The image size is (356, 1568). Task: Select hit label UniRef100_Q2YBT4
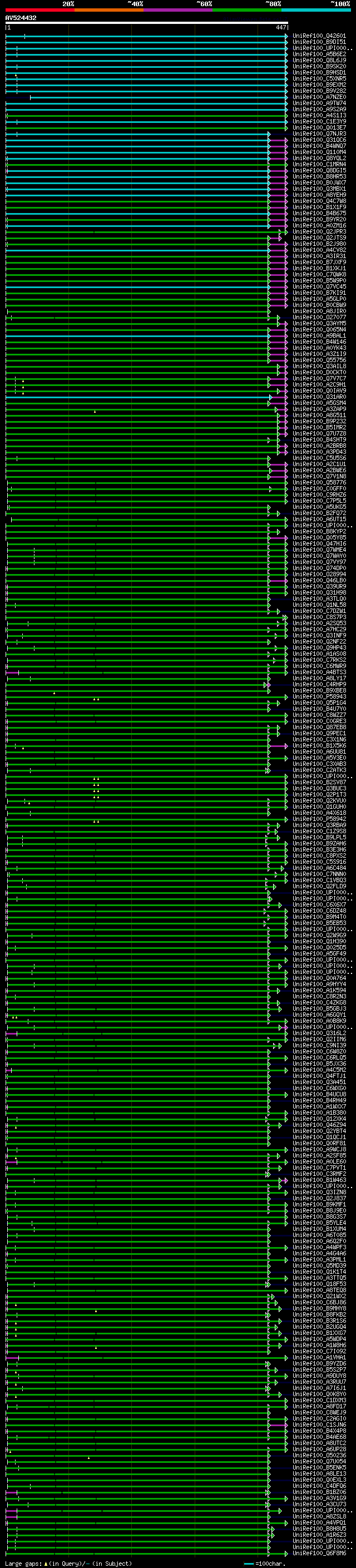319,1131
